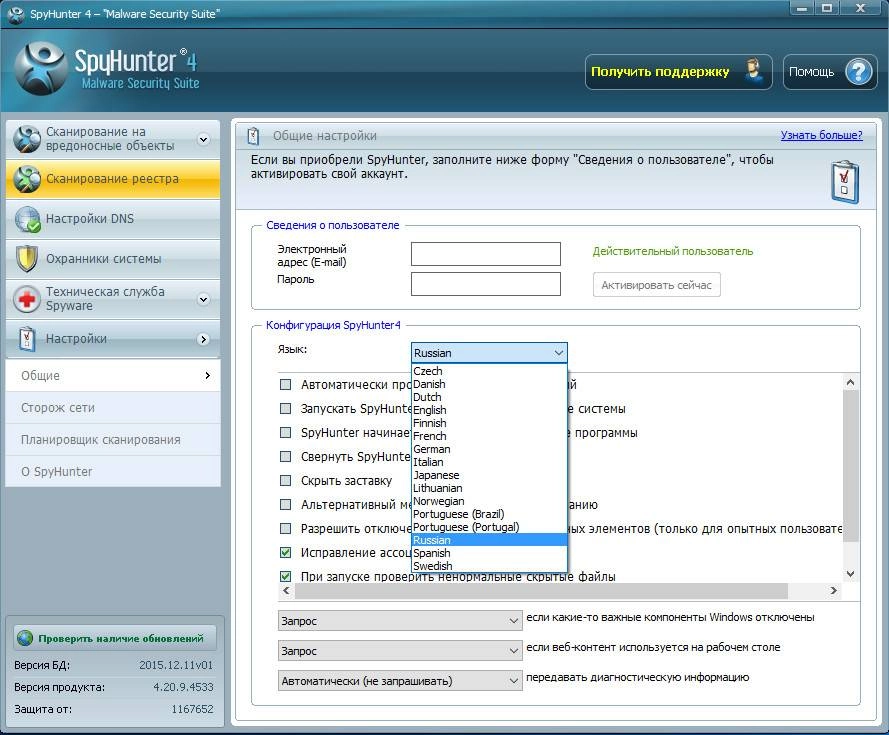Select Dutch in the language list
The image size is (889, 735).
coord(489,397)
